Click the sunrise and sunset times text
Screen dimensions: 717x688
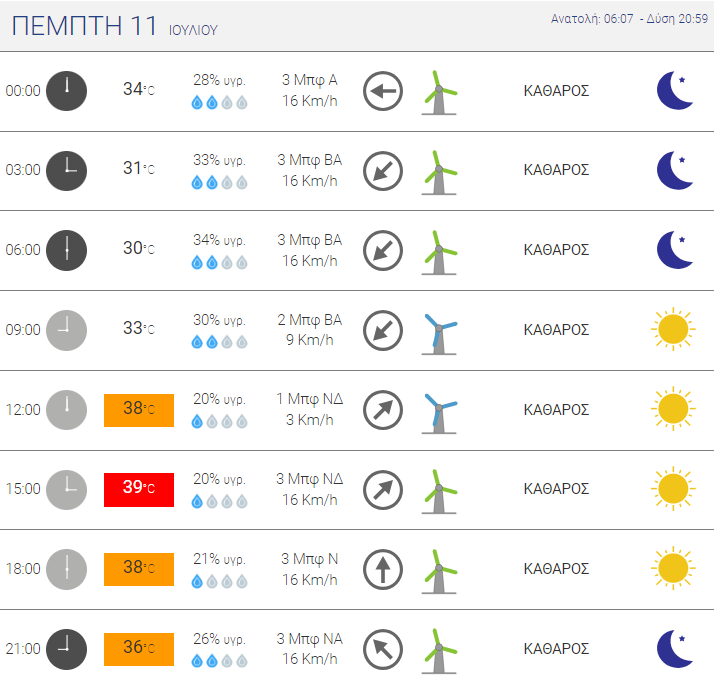point(629,19)
